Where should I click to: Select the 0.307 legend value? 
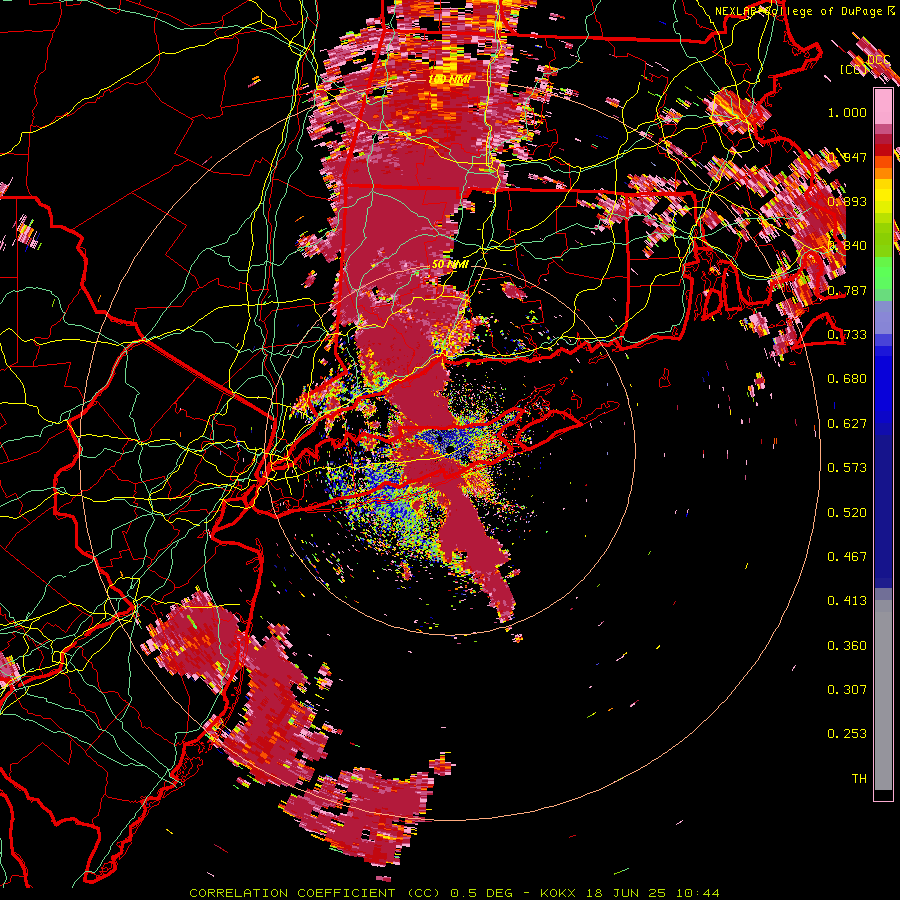(847, 690)
